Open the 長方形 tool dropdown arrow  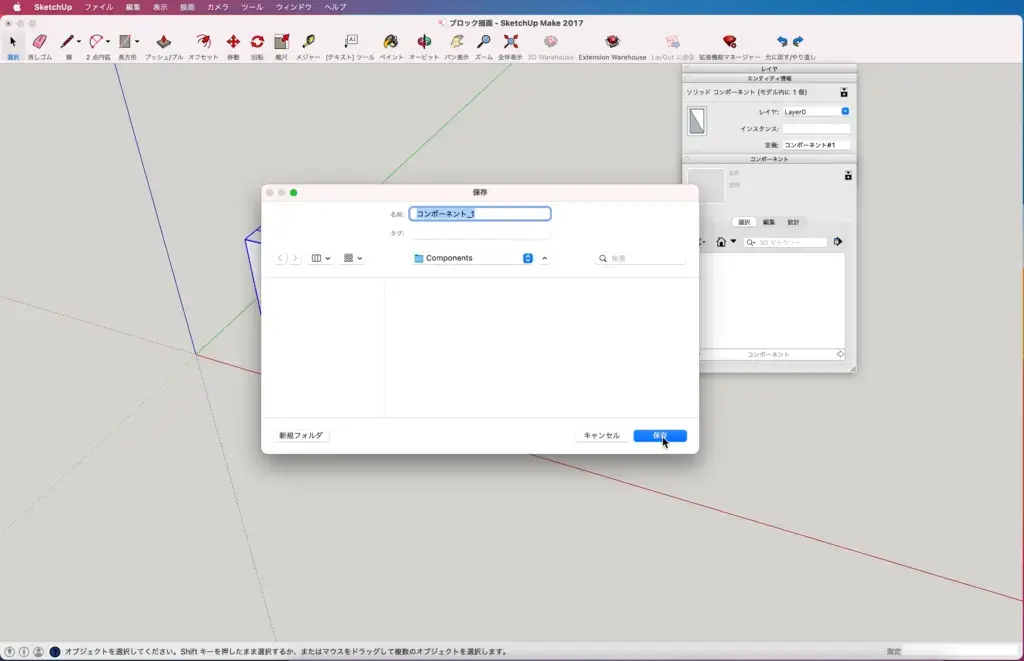click(x=137, y=42)
